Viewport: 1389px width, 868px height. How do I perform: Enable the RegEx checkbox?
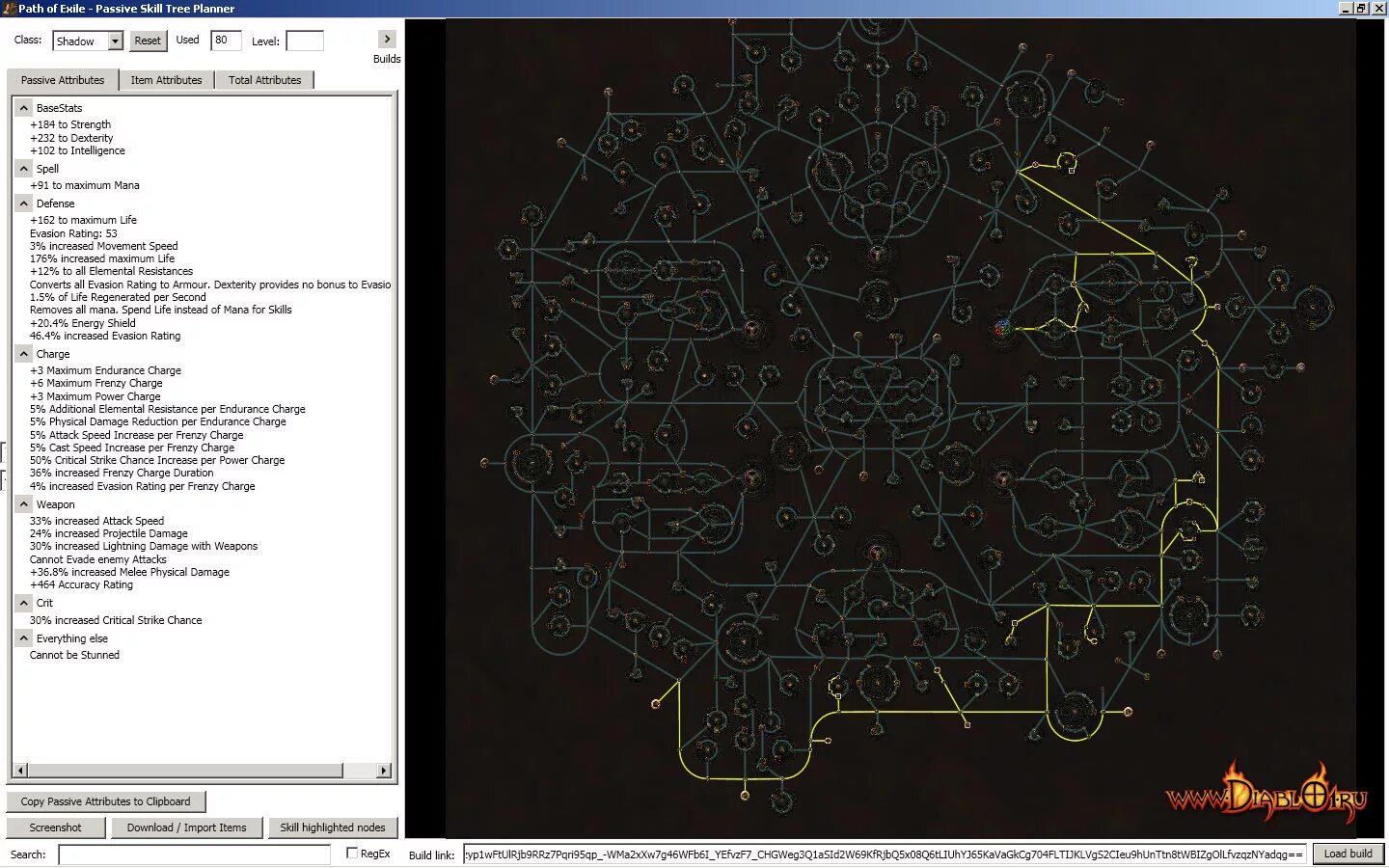(x=352, y=854)
